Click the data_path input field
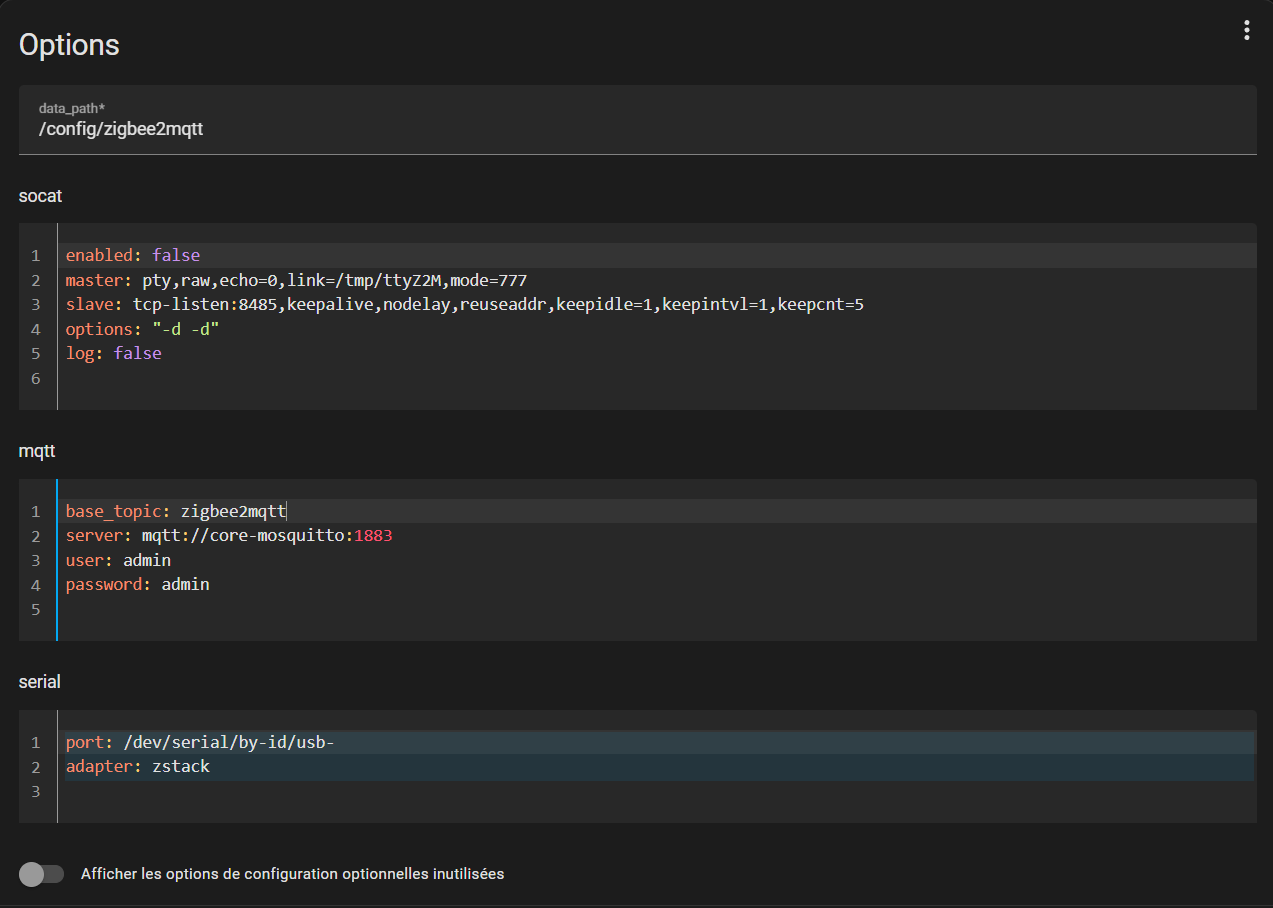The width and height of the screenshot is (1273, 908). tap(637, 119)
